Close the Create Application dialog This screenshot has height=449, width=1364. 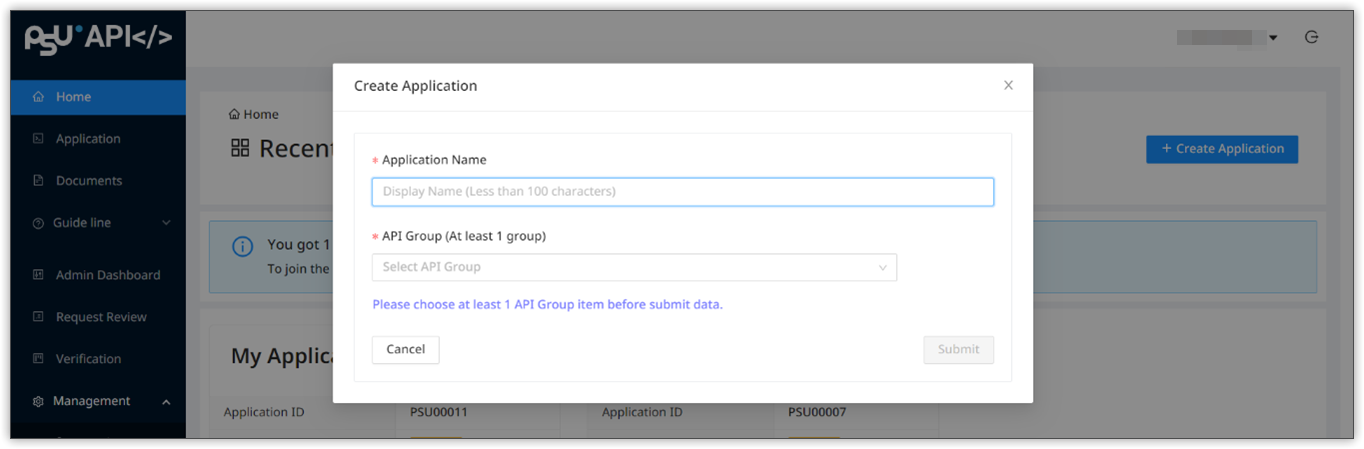(1008, 86)
